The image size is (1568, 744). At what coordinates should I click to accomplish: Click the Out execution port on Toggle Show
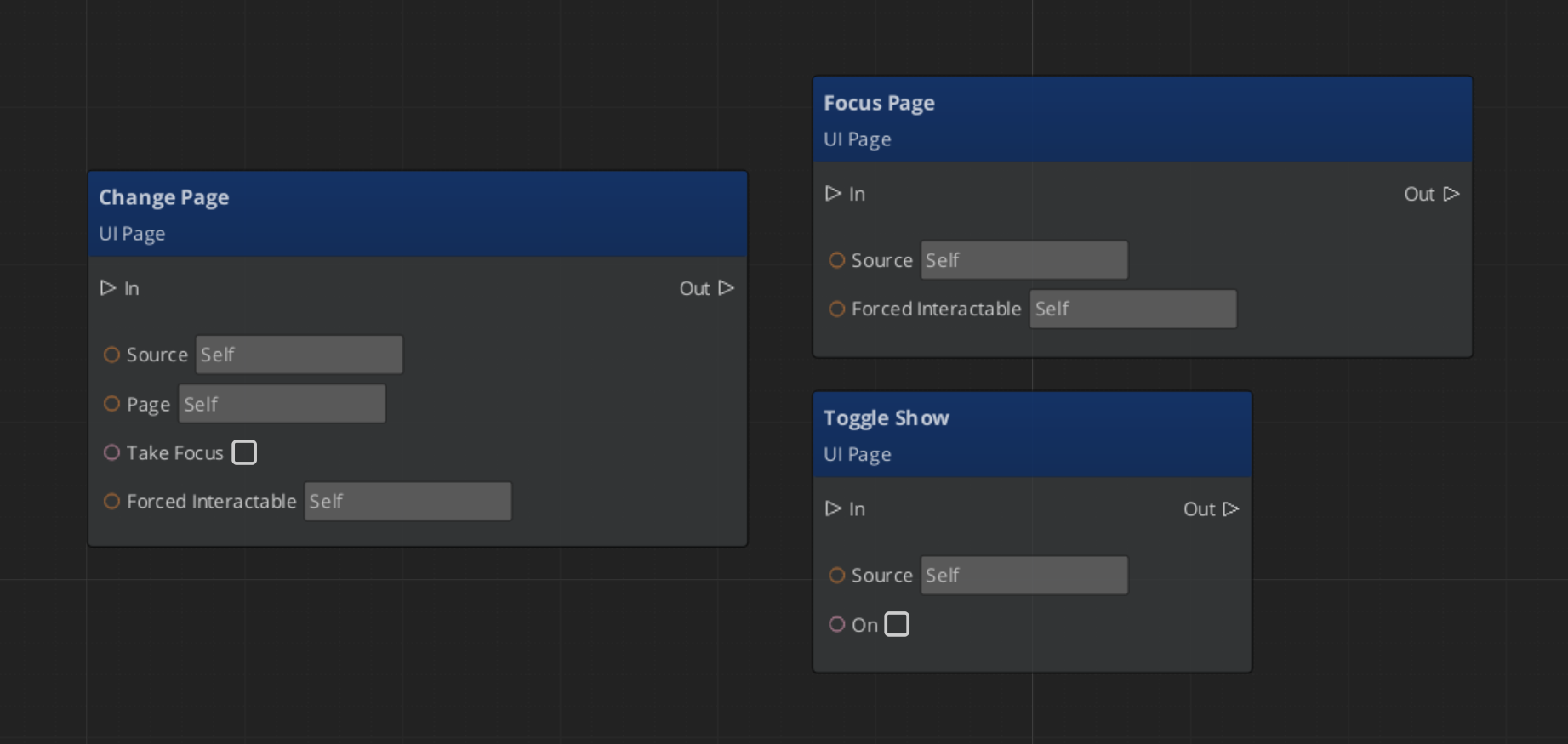[1230, 508]
